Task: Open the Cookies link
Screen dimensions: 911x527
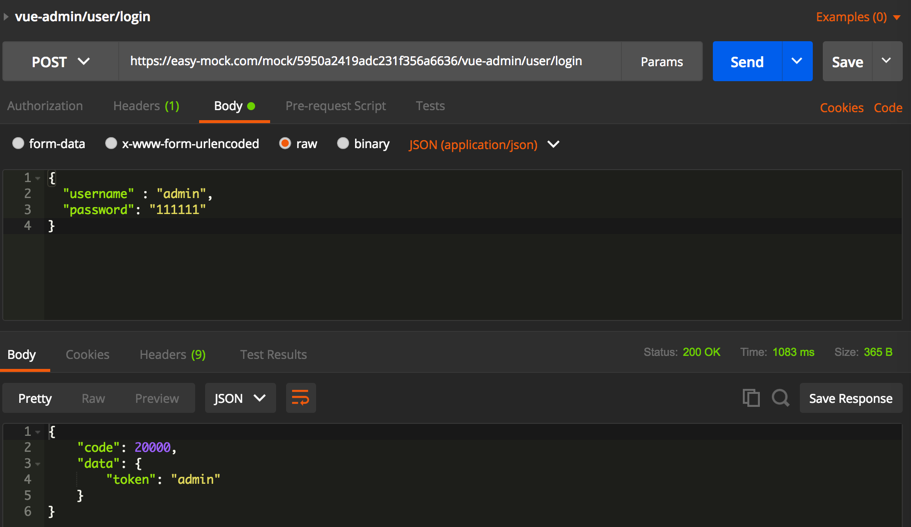Action: [x=841, y=108]
